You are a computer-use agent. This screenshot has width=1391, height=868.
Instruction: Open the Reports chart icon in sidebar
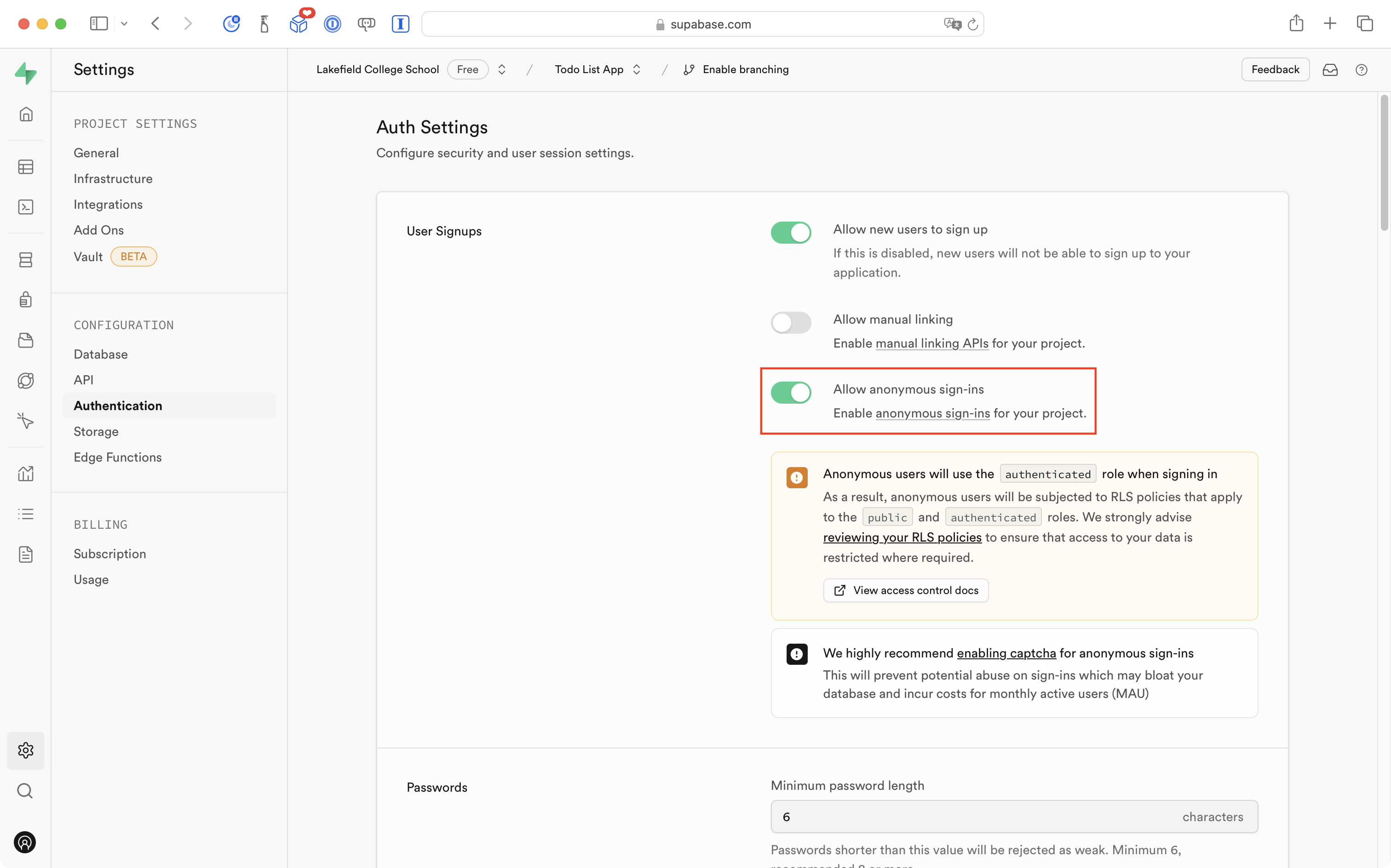click(25, 474)
